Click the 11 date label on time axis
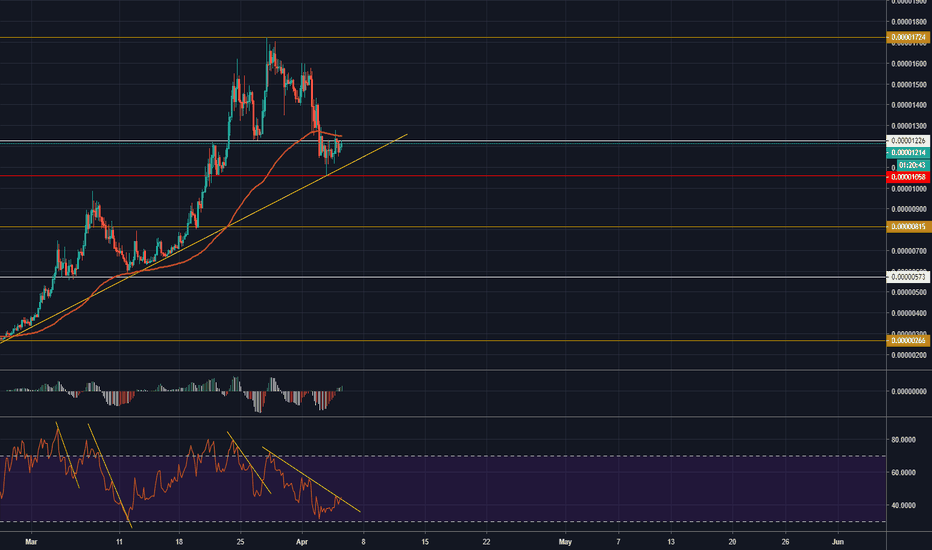Viewport: 932px width, 550px height. pyautogui.click(x=119, y=542)
